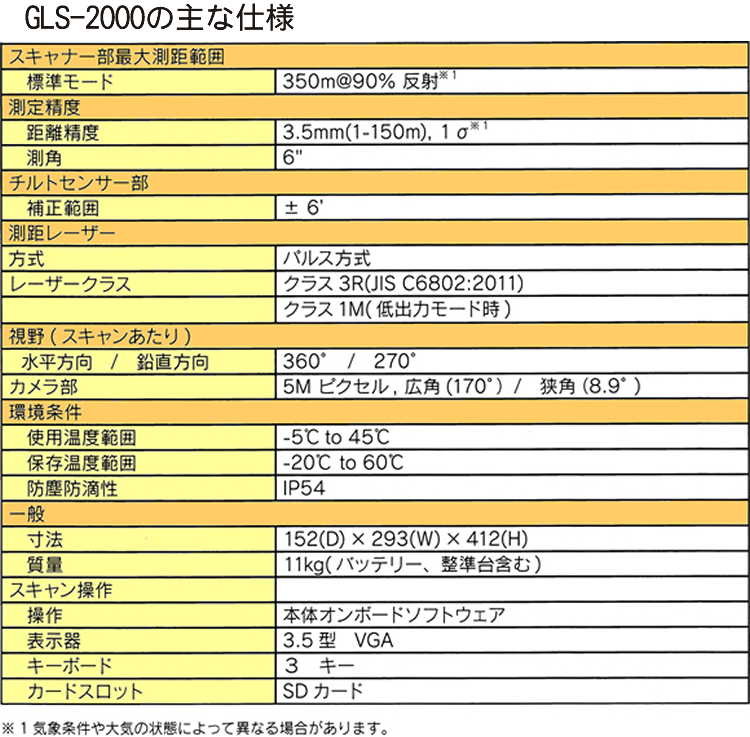750x737 pixels.
Task: Select the value 'IP54'
Action: pos(304,488)
